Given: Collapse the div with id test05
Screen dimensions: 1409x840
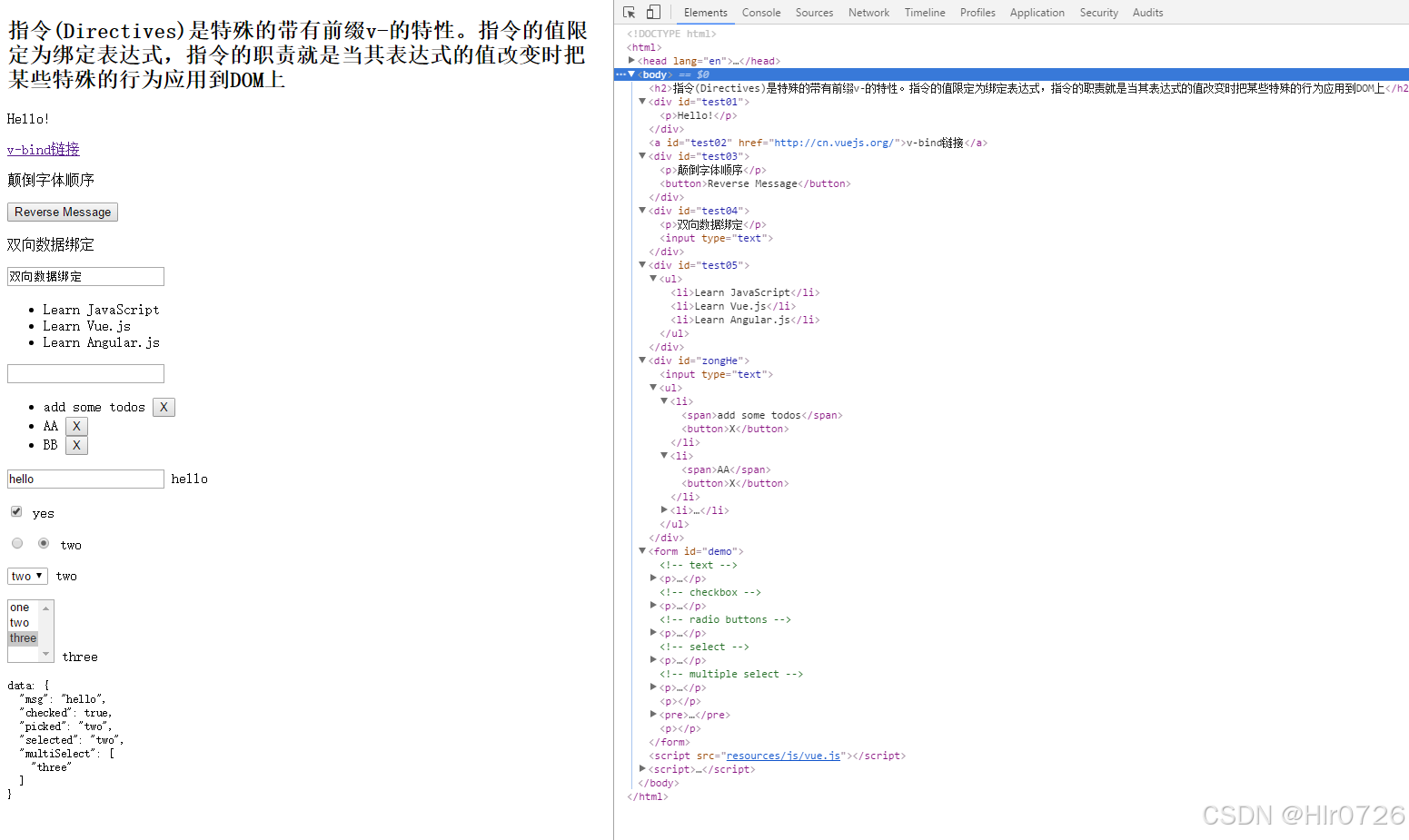Looking at the screenshot, I should pos(642,264).
